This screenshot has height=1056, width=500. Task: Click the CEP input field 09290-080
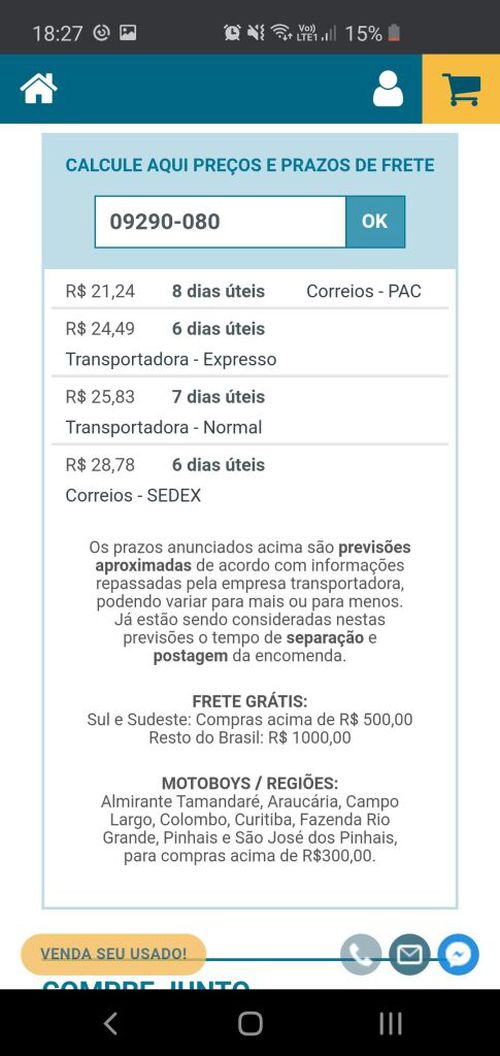(220, 222)
